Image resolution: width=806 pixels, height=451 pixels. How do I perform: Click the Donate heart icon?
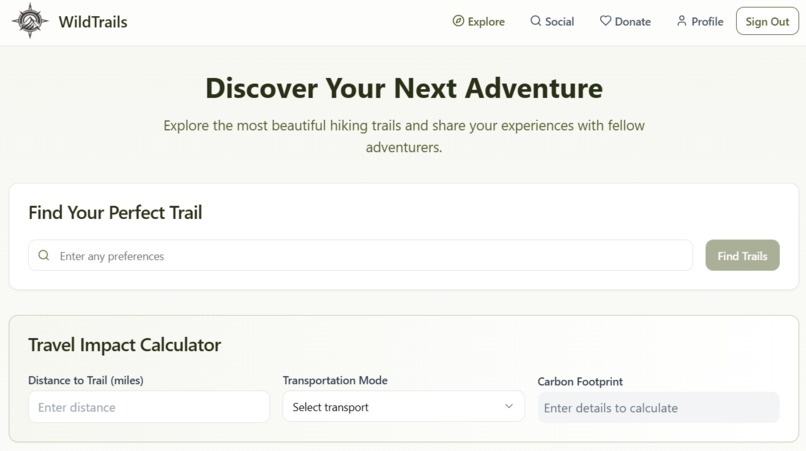pos(606,21)
